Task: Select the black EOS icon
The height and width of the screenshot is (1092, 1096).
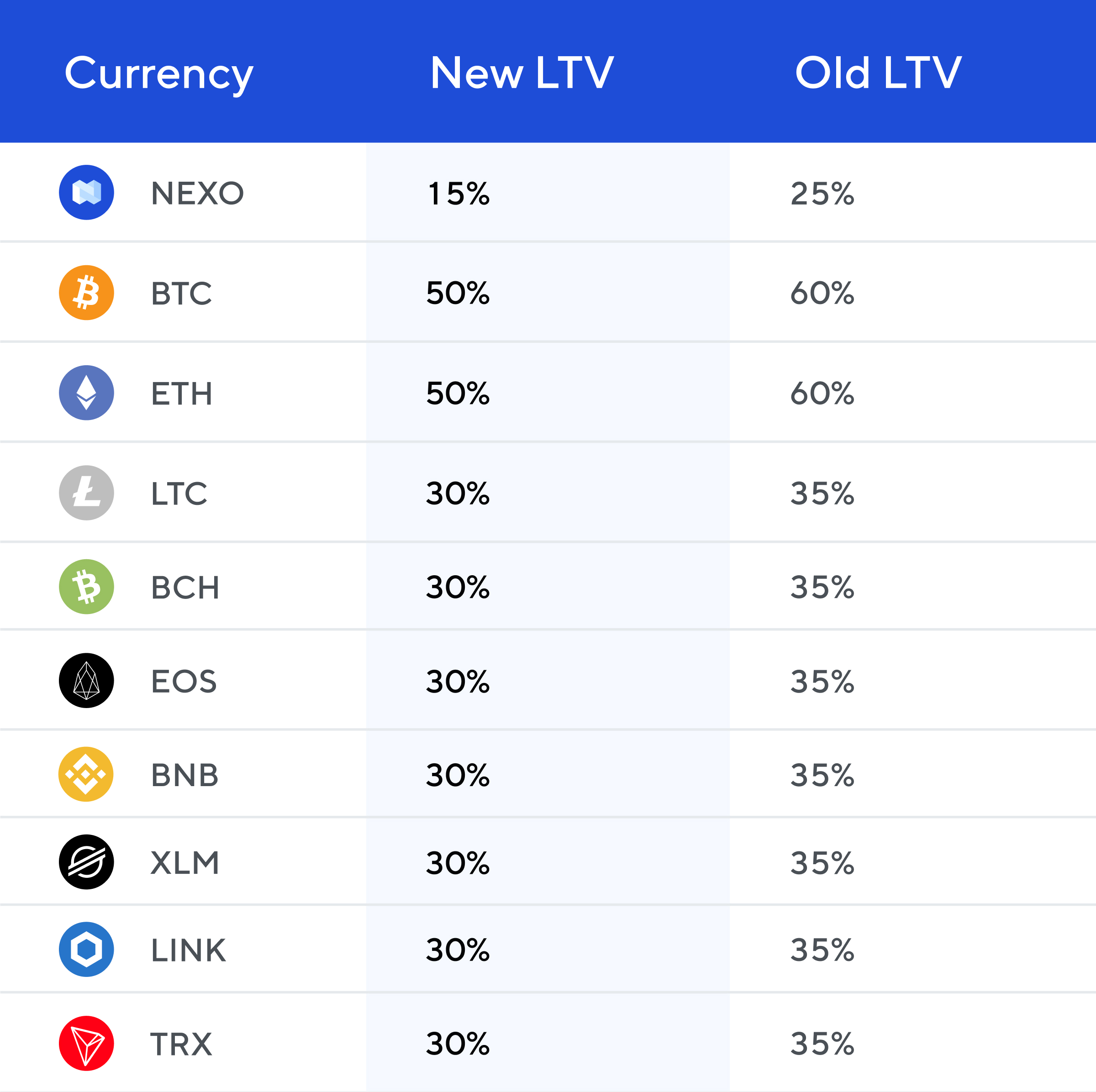Action: click(x=86, y=680)
